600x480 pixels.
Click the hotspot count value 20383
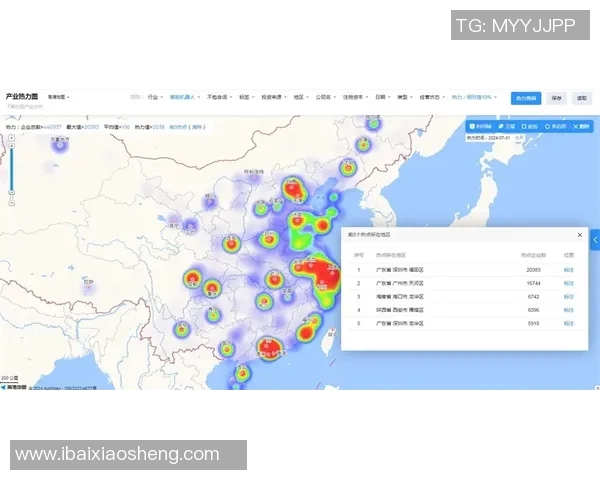pos(533,270)
